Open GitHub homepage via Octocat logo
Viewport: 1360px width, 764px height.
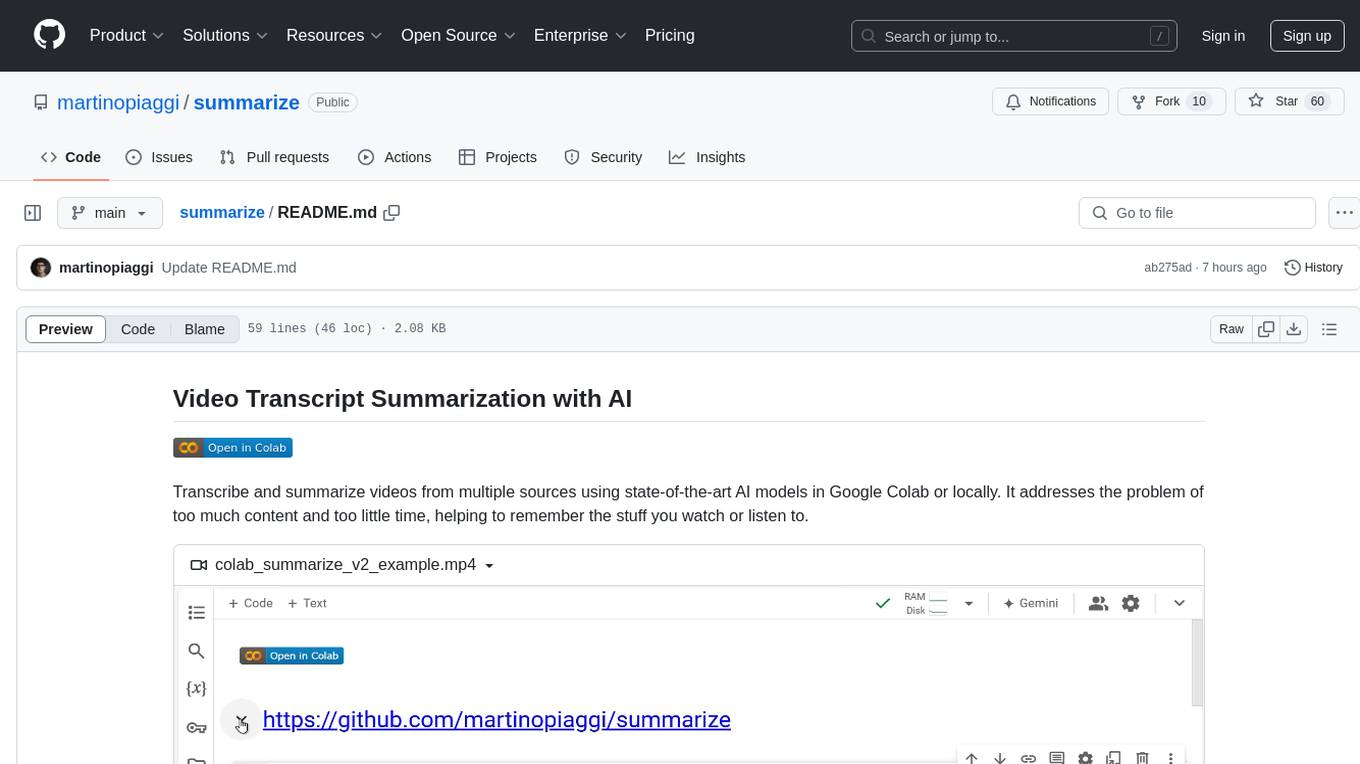click(49, 35)
